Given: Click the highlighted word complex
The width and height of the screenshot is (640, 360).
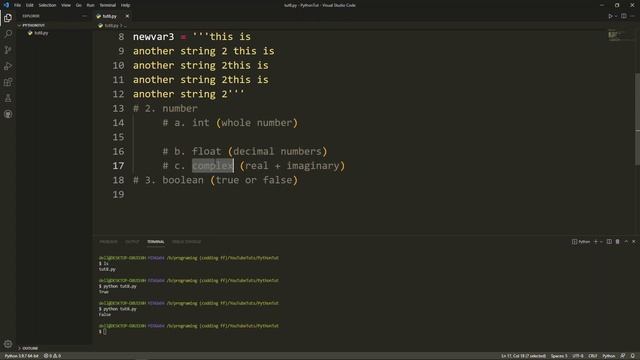Looking at the screenshot, I should point(213,166).
